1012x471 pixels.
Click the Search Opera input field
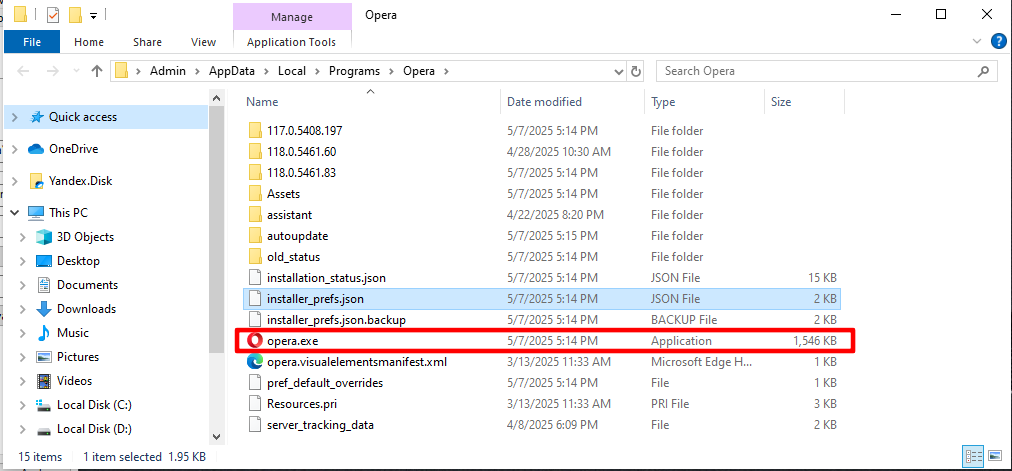click(x=820, y=71)
